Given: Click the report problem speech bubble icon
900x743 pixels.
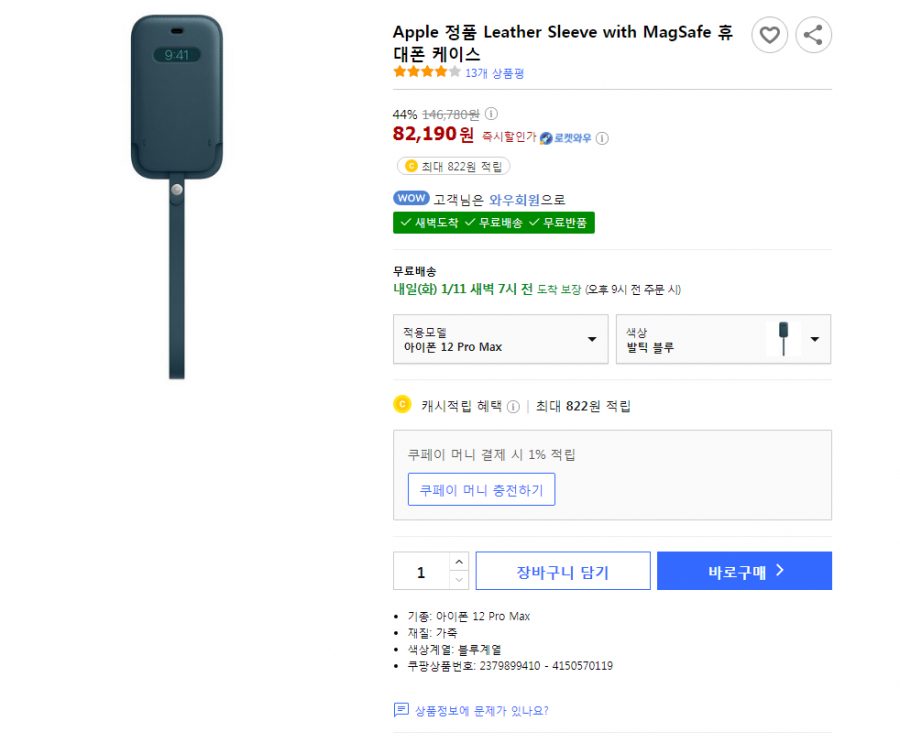Looking at the screenshot, I should [x=401, y=710].
